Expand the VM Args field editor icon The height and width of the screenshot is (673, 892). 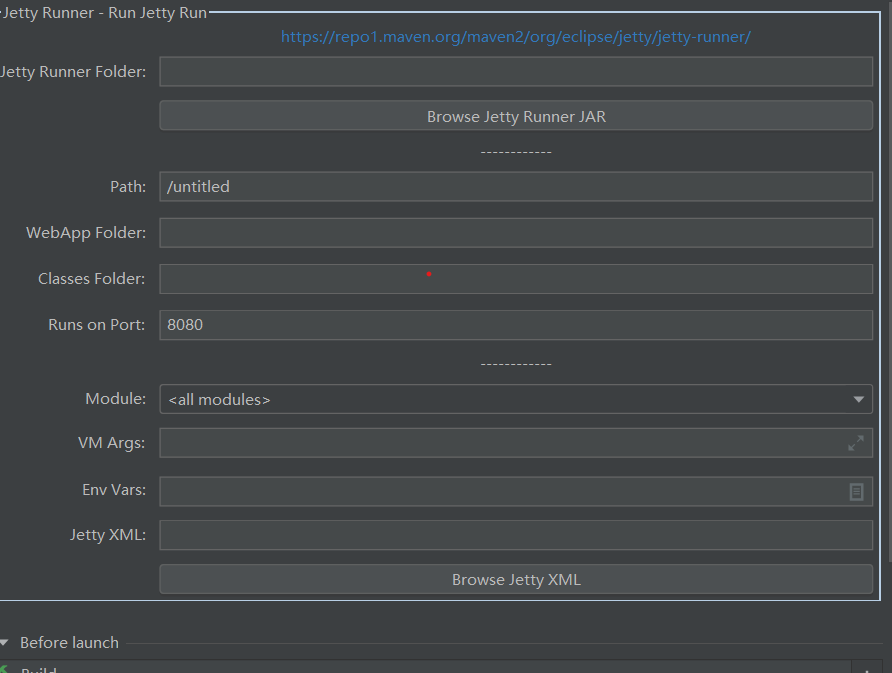[x=856, y=443]
